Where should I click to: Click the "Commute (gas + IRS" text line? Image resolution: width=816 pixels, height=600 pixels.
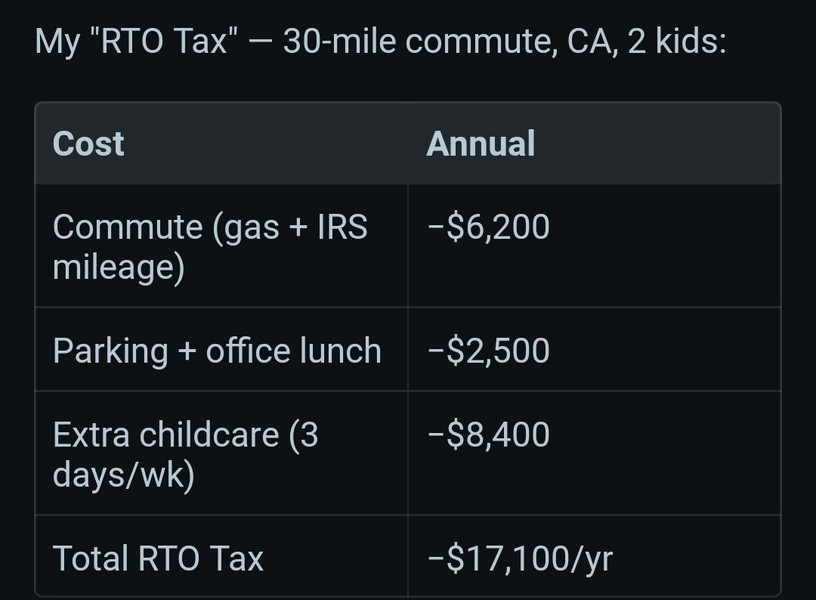click(x=210, y=227)
